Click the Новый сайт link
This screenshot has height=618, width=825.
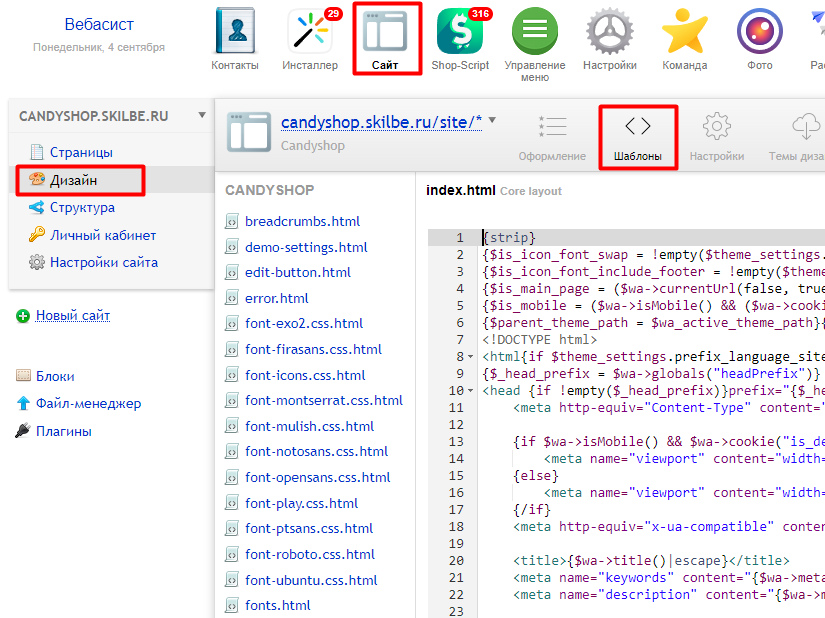coord(73,316)
